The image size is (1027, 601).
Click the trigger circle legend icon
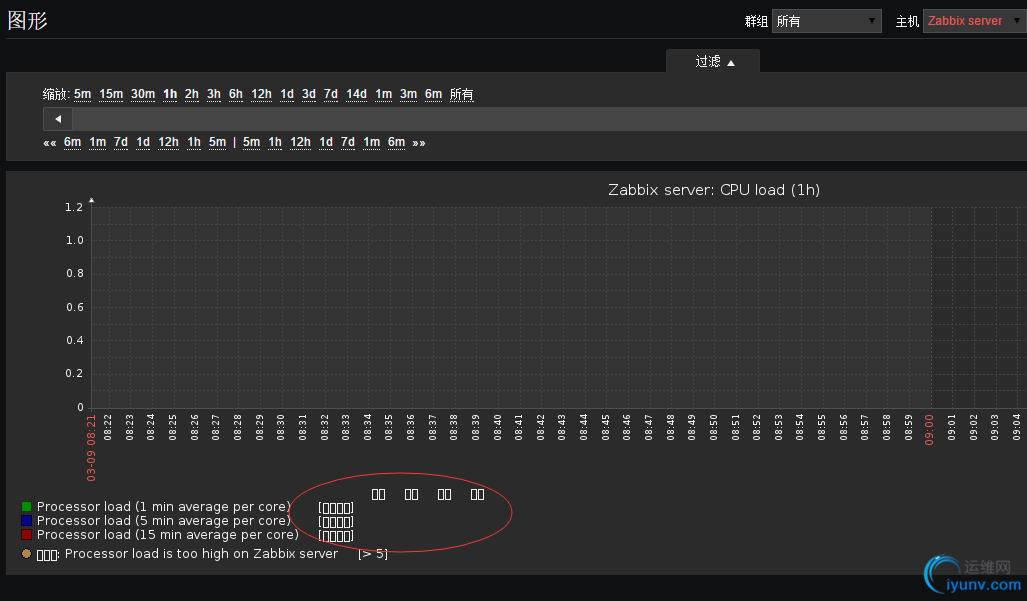point(26,554)
